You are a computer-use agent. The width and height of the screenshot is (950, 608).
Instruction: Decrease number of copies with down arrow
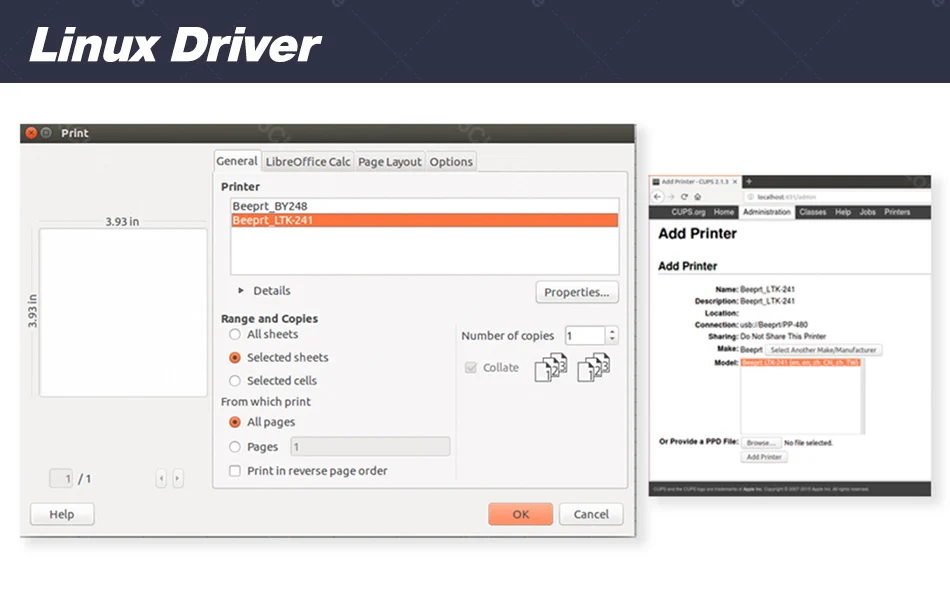pyautogui.click(x=612, y=339)
